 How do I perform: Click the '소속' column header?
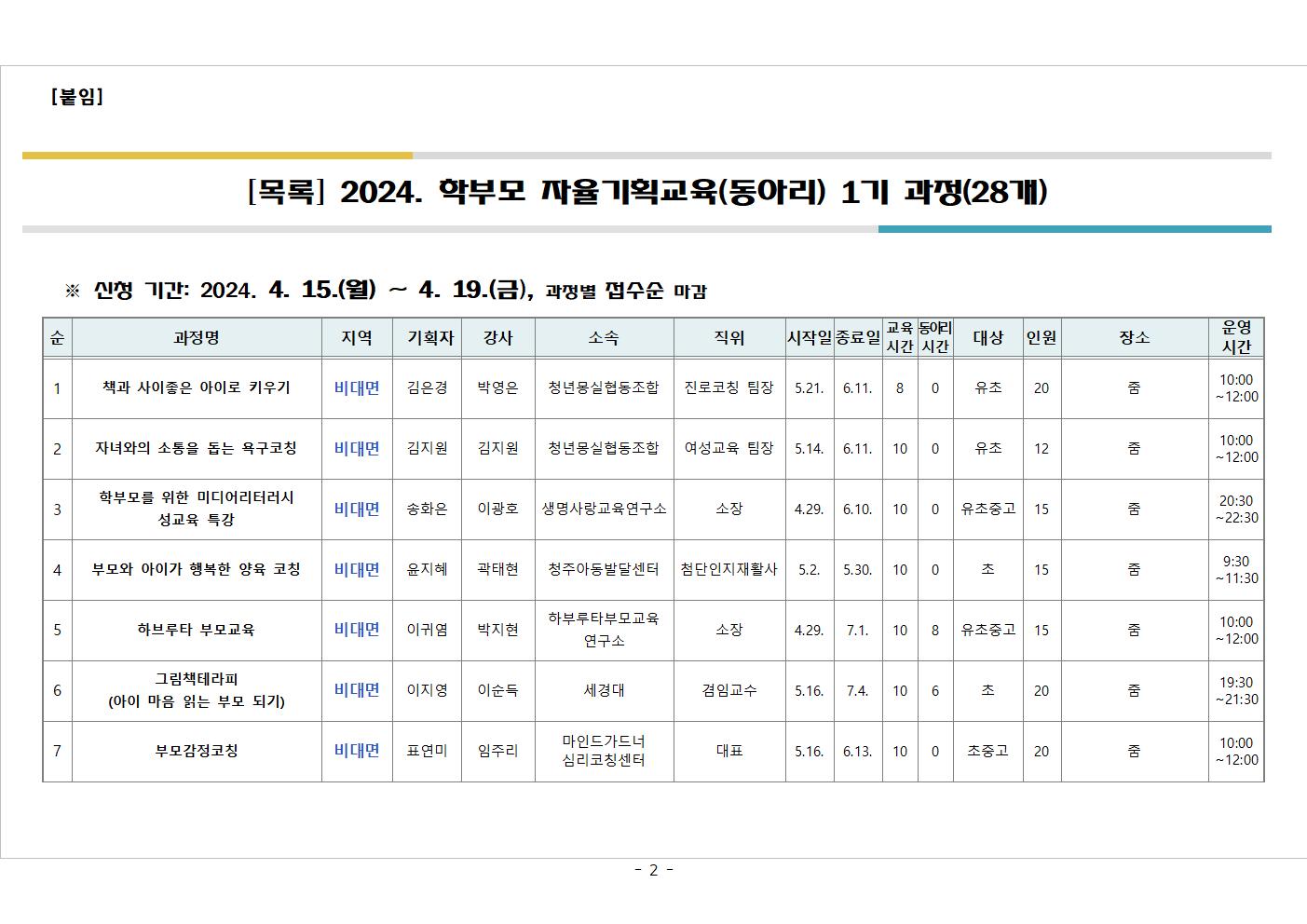click(604, 337)
